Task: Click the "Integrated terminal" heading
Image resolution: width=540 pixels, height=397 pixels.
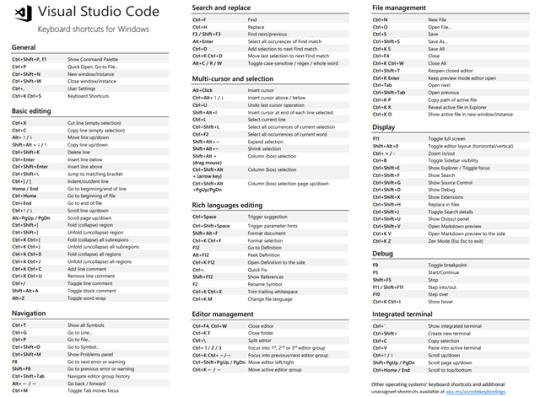Action: coord(402,314)
